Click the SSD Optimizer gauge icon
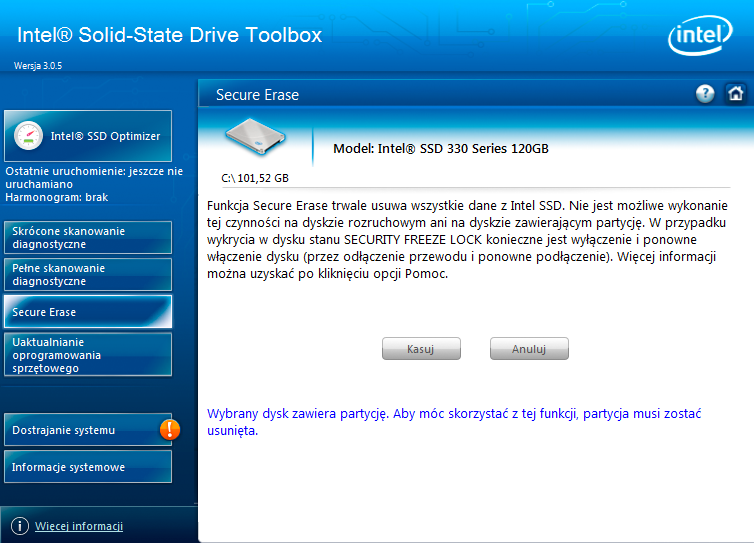This screenshot has width=754, height=543. pos(28,136)
